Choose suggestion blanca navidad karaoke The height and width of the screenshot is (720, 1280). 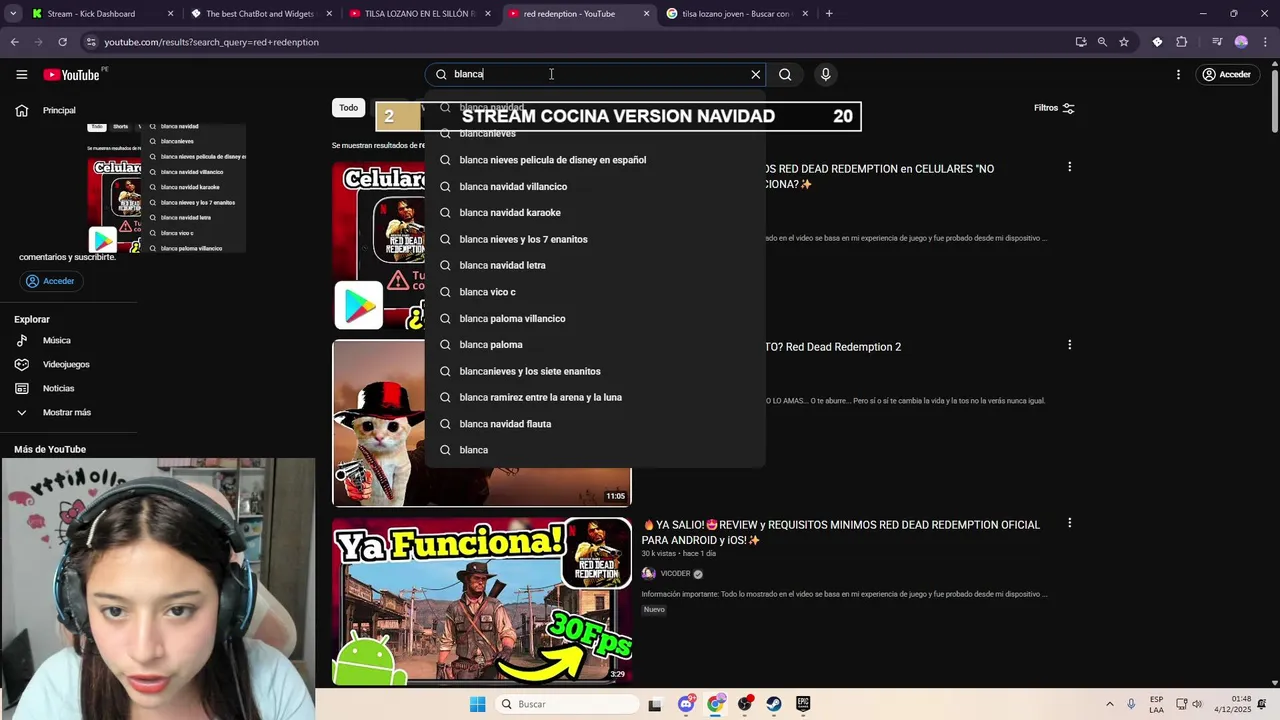595,213
